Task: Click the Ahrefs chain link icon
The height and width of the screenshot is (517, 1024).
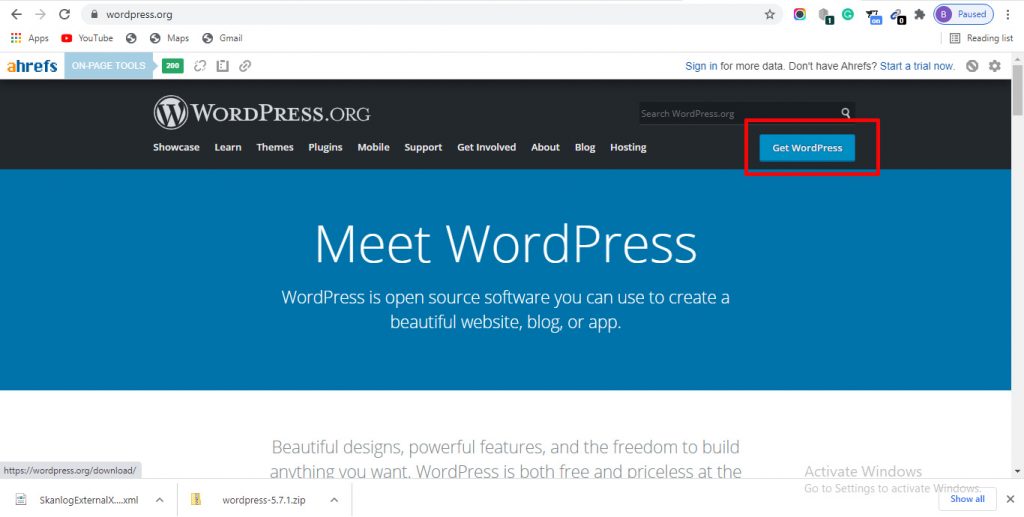Action: click(x=245, y=66)
